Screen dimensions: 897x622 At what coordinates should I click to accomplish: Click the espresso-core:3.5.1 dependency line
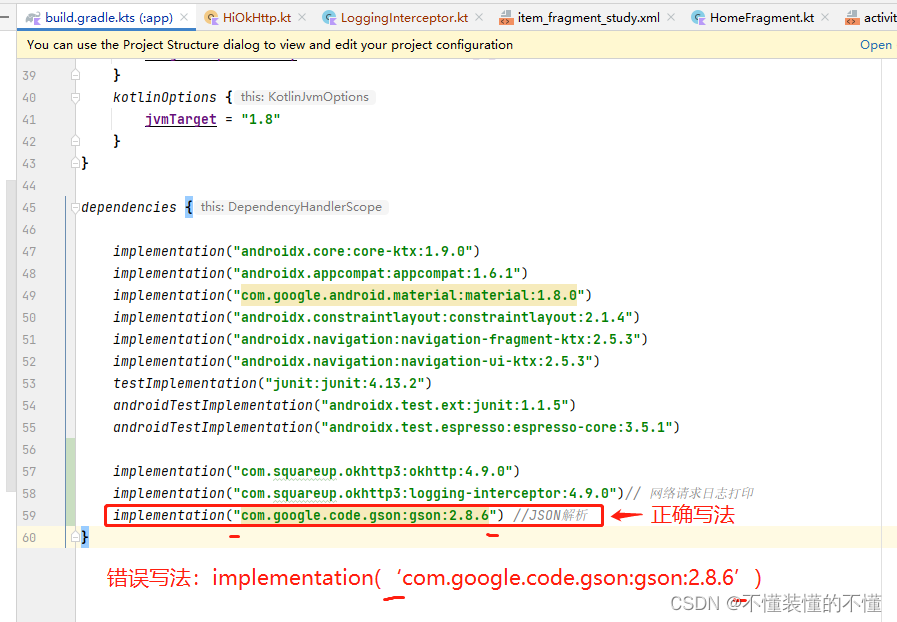pos(396,427)
